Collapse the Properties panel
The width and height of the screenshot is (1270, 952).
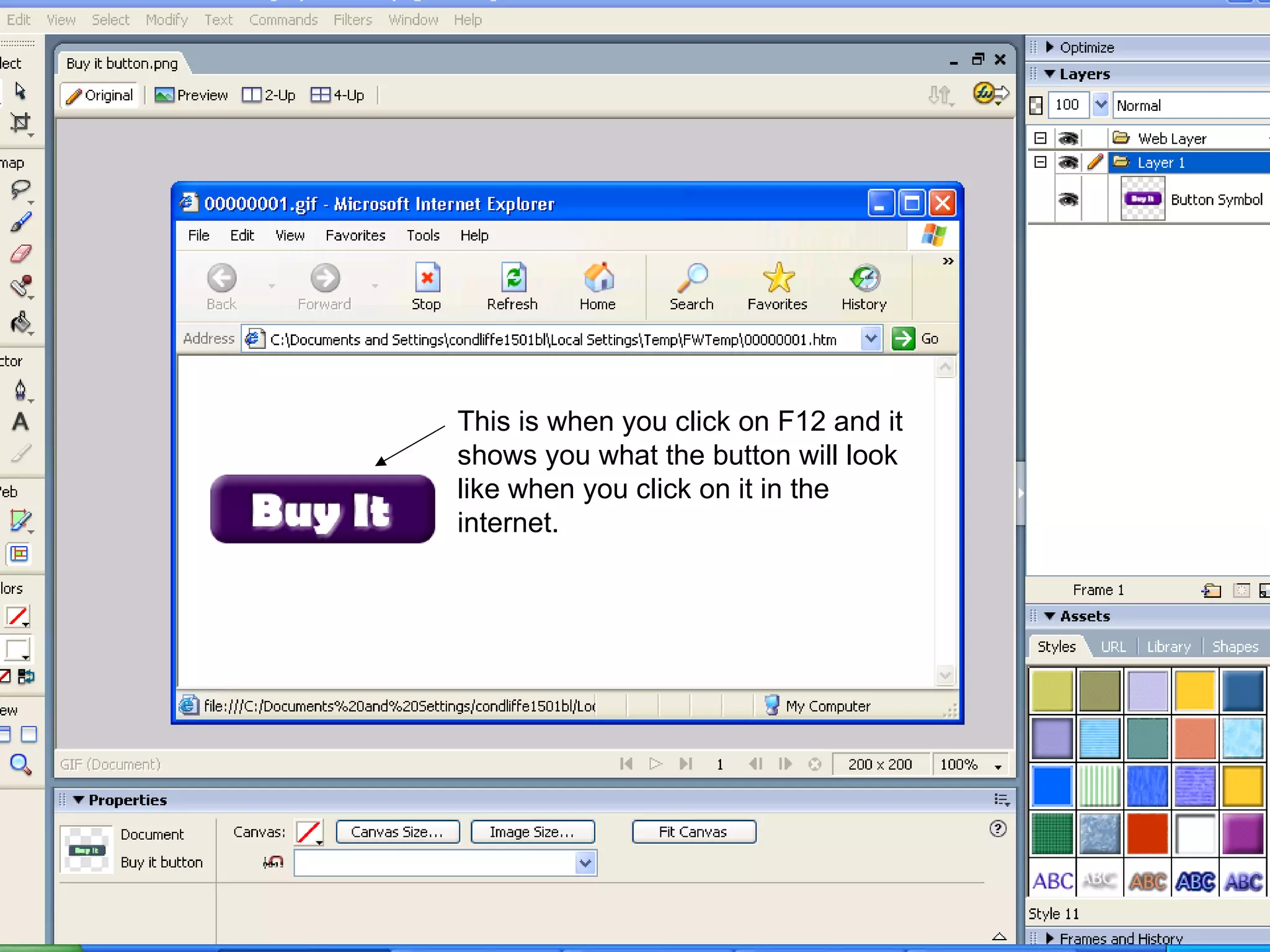coord(79,800)
